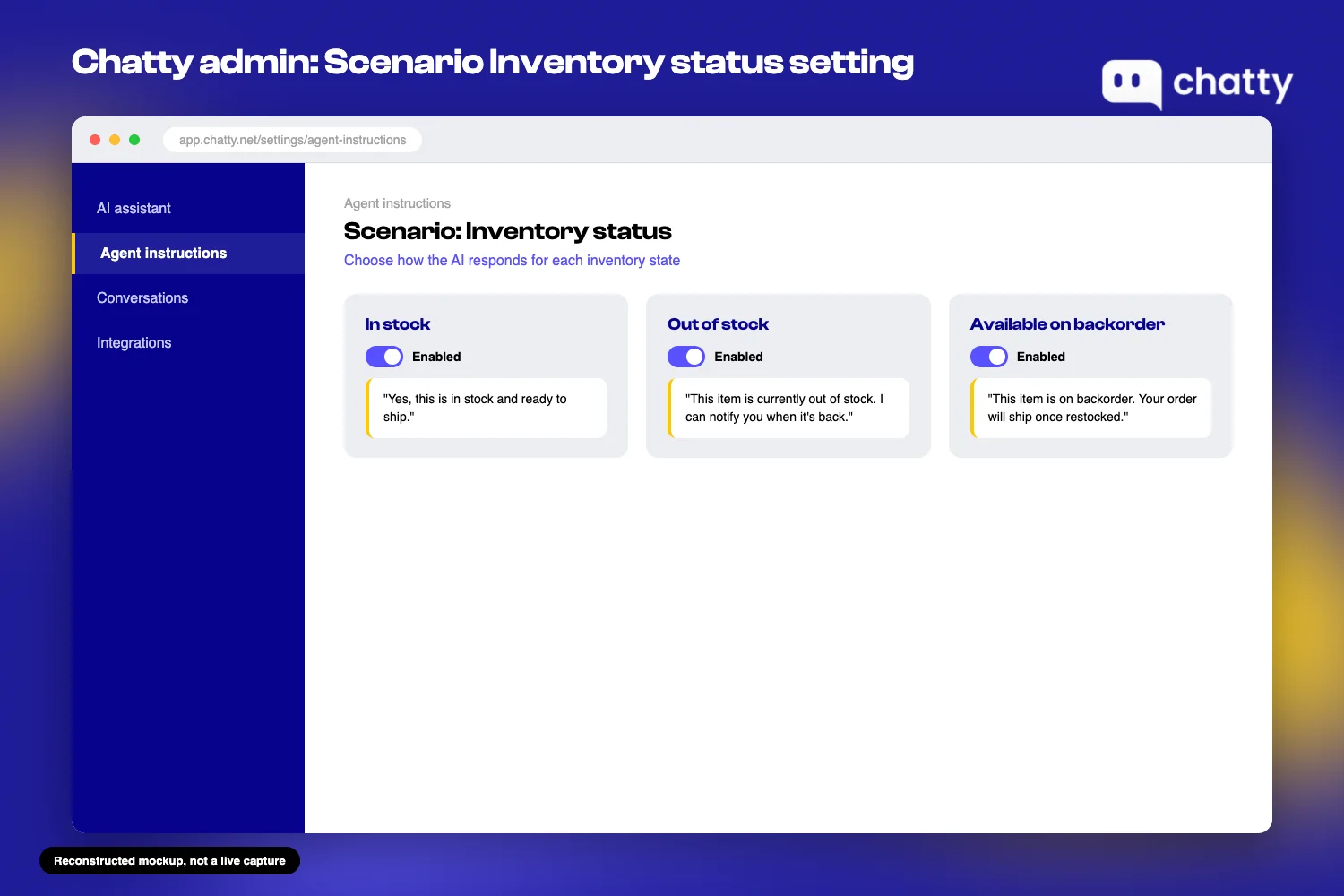
Task: Edit the "on backorder" response text
Action: 1090,408
